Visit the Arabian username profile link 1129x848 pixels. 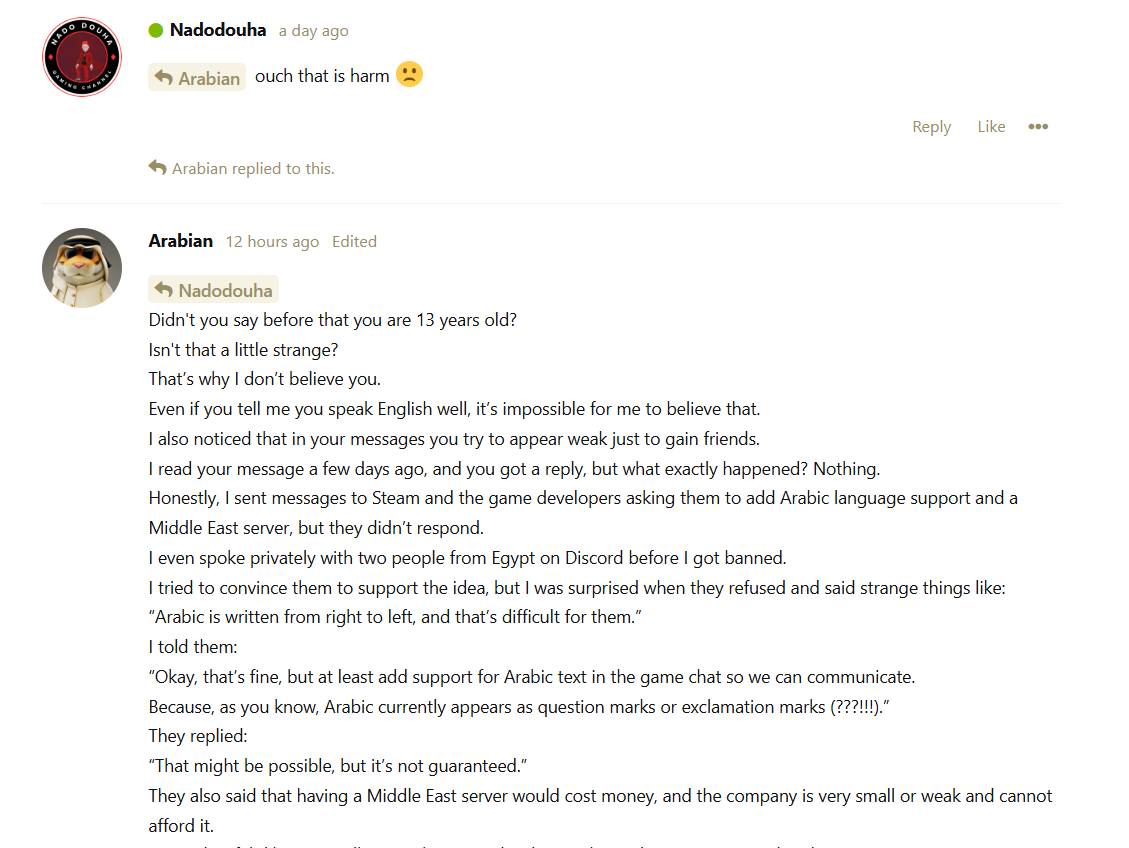click(x=180, y=241)
